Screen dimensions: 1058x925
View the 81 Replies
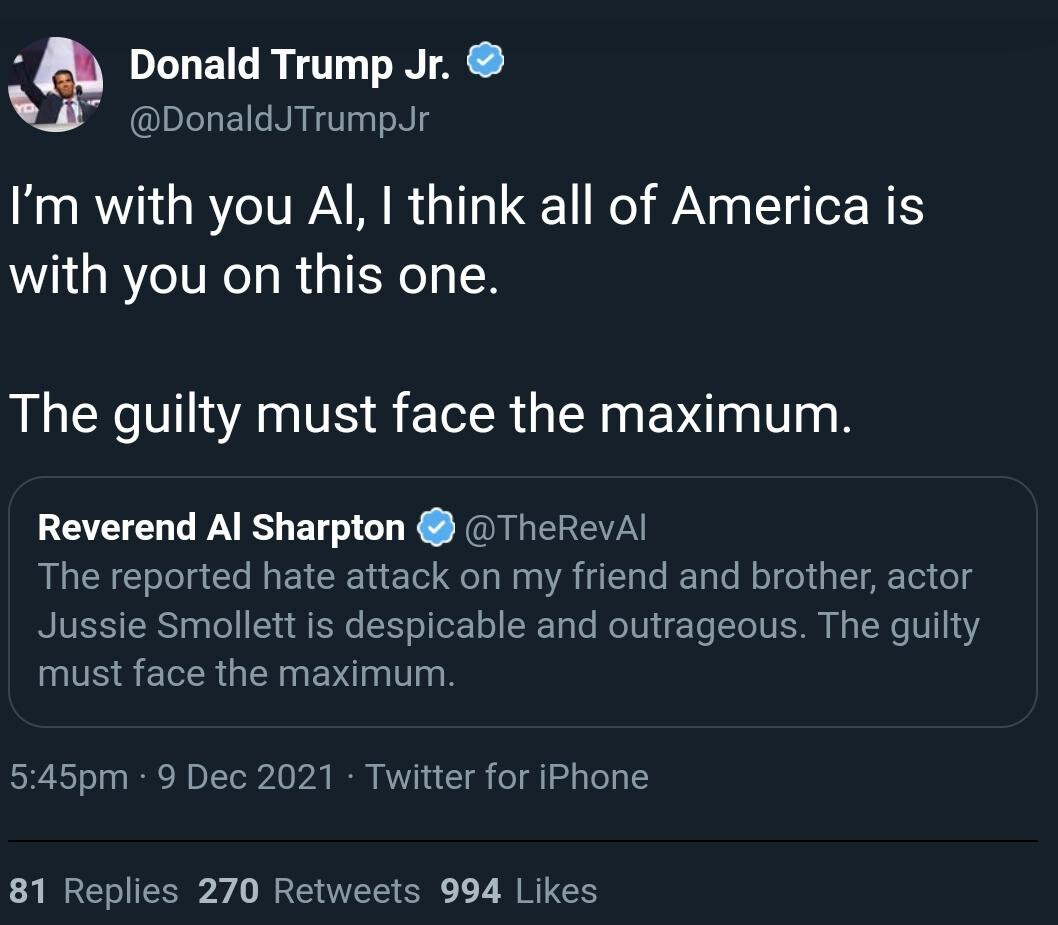tap(93, 891)
